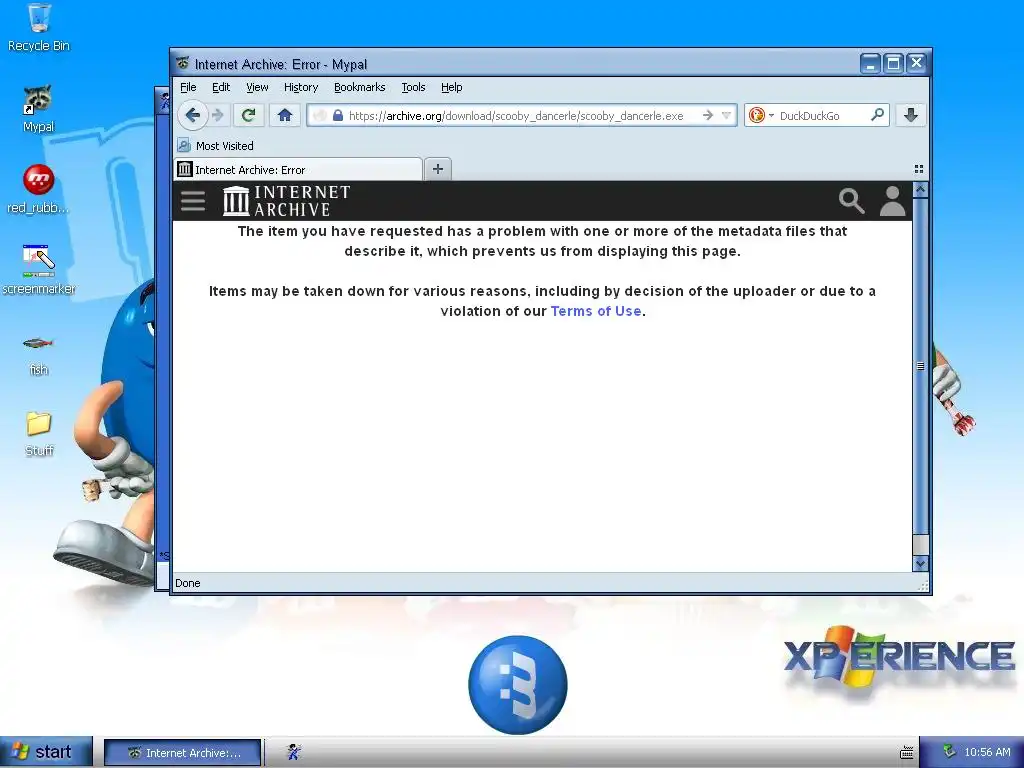The height and width of the screenshot is (768, 1024).
Task: Click the page scrollbar up arrow
Action: 920,190
